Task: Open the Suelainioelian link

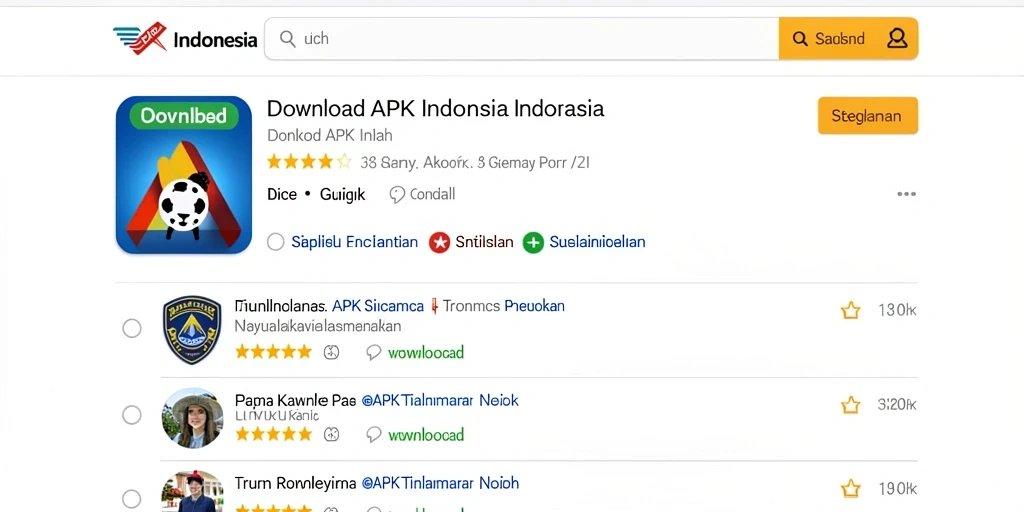Action: point(598,242)
